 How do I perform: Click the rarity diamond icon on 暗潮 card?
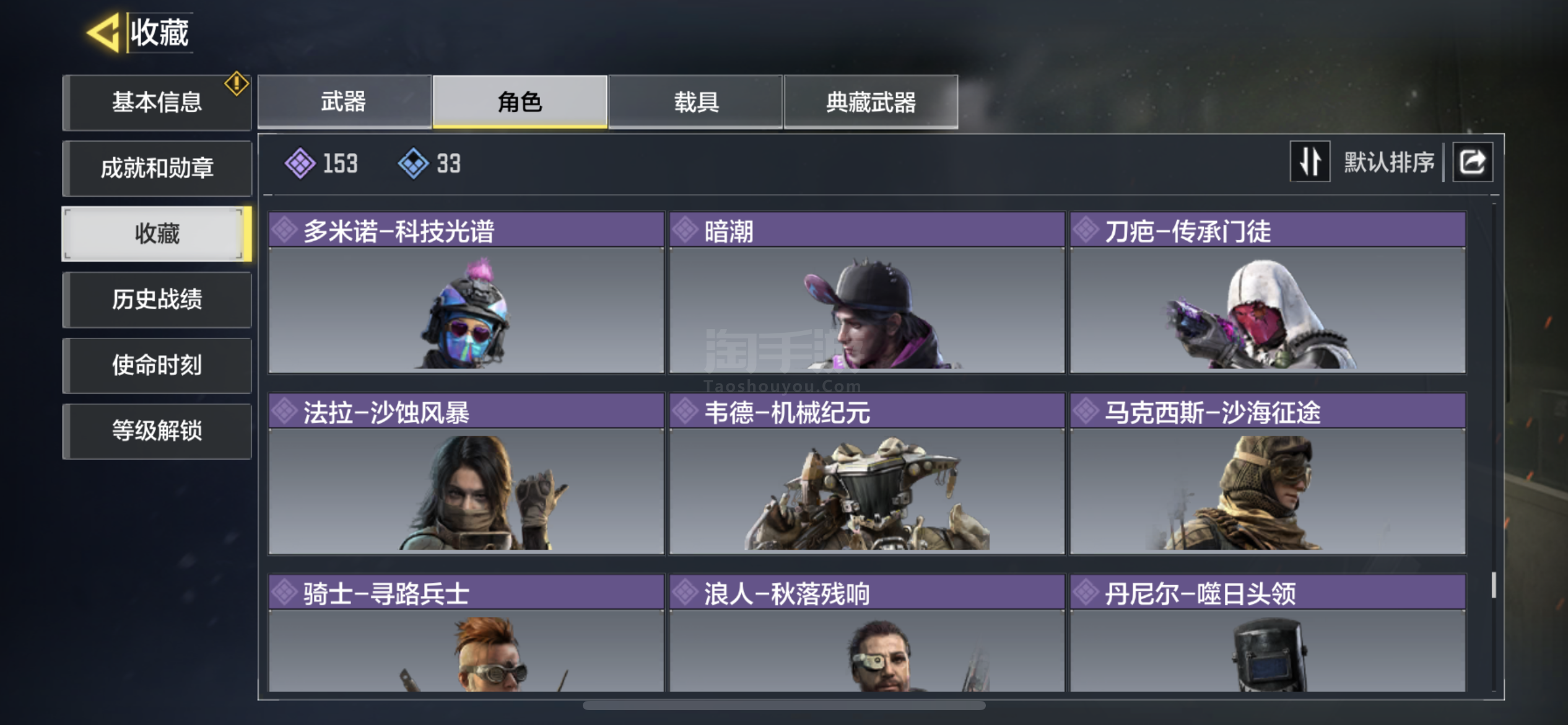point(686,230)
